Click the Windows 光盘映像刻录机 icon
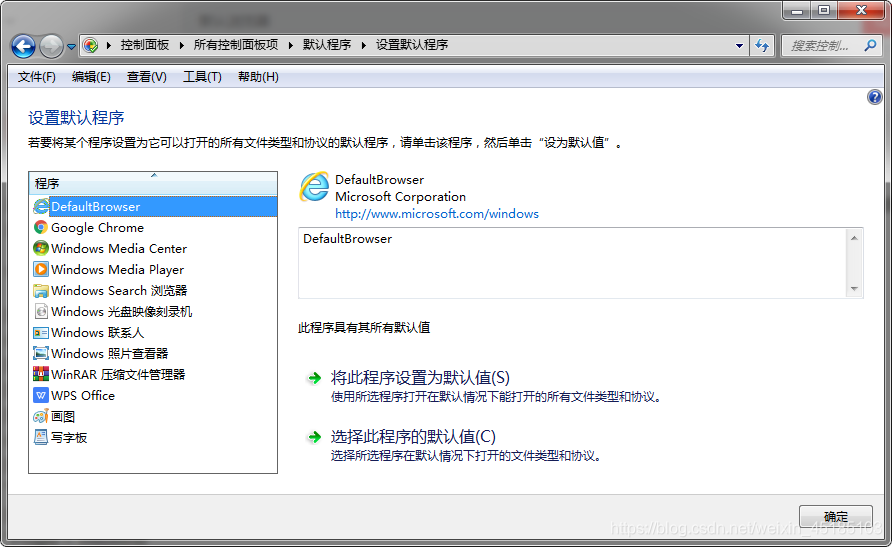The height and width of the screenshot is (547, 892). coord(41,312)
